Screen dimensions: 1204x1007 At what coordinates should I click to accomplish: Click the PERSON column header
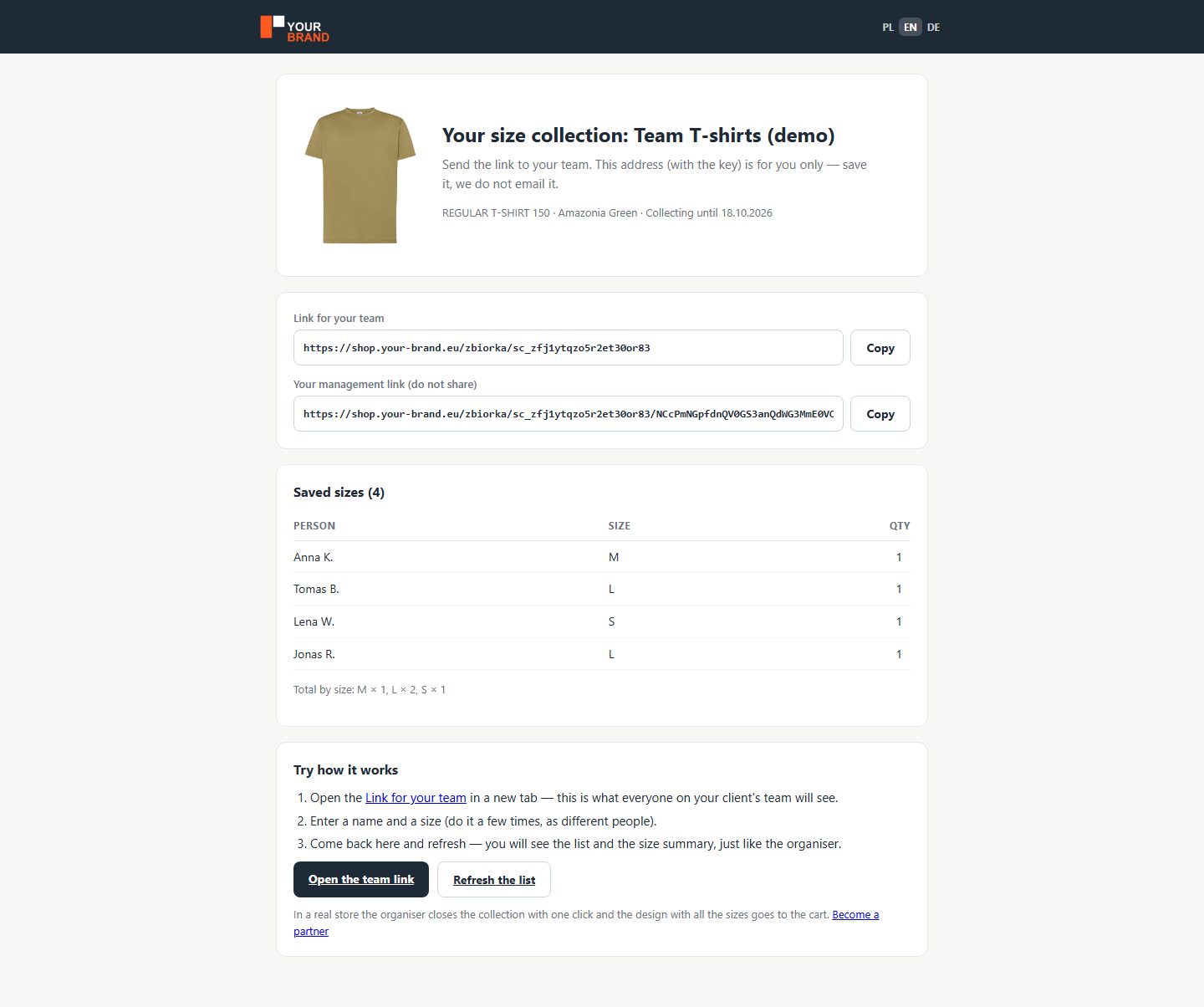(314, 526)
